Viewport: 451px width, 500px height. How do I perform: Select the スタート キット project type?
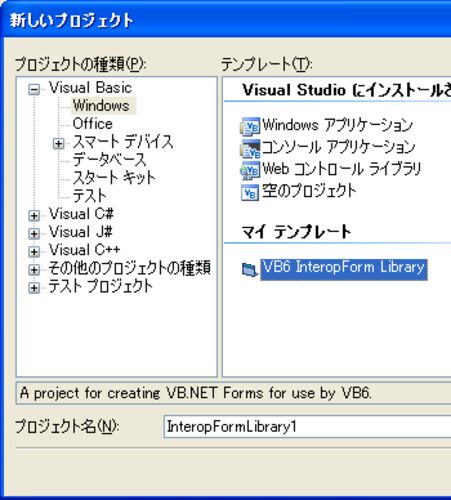(x=114, y=177)
